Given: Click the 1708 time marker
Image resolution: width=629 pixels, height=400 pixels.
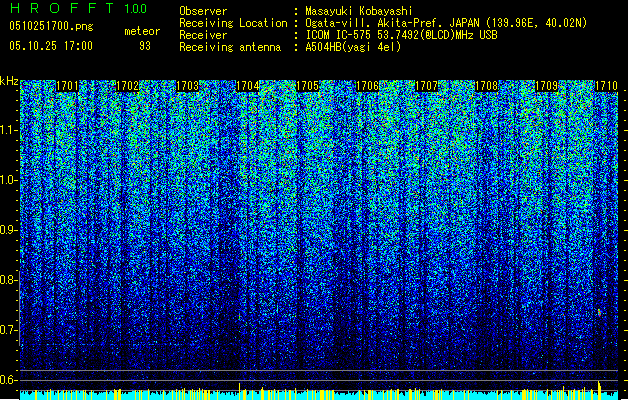Looking at the screenshot, I should 486,86.
